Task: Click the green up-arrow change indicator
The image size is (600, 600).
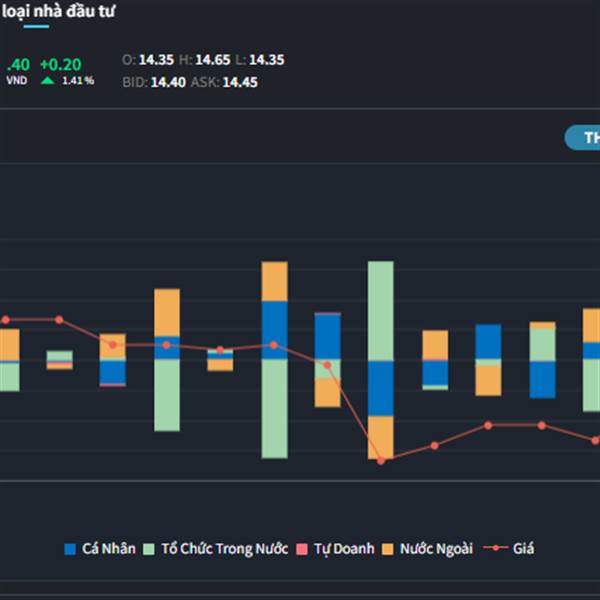Action: 47,81
